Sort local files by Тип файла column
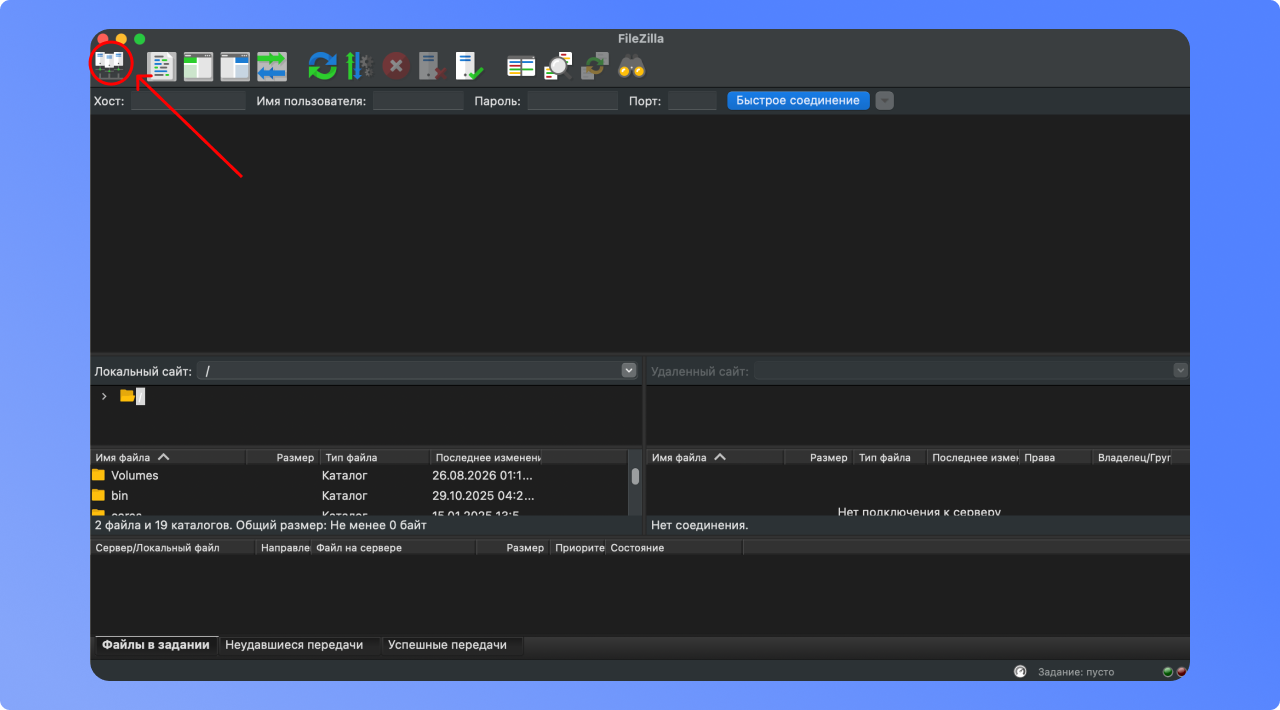 (374, 457)
